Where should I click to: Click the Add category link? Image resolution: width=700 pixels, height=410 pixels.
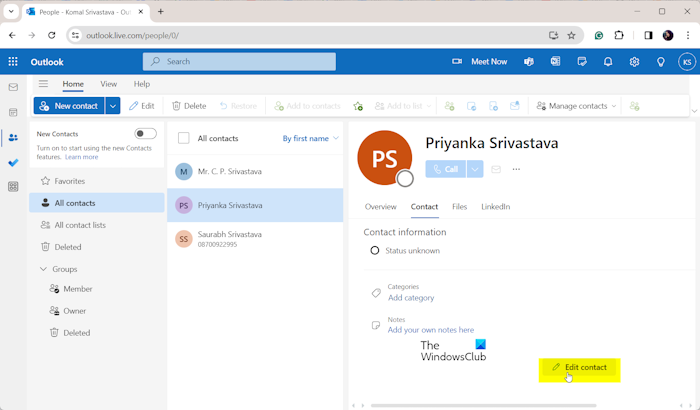pos(411,298)
